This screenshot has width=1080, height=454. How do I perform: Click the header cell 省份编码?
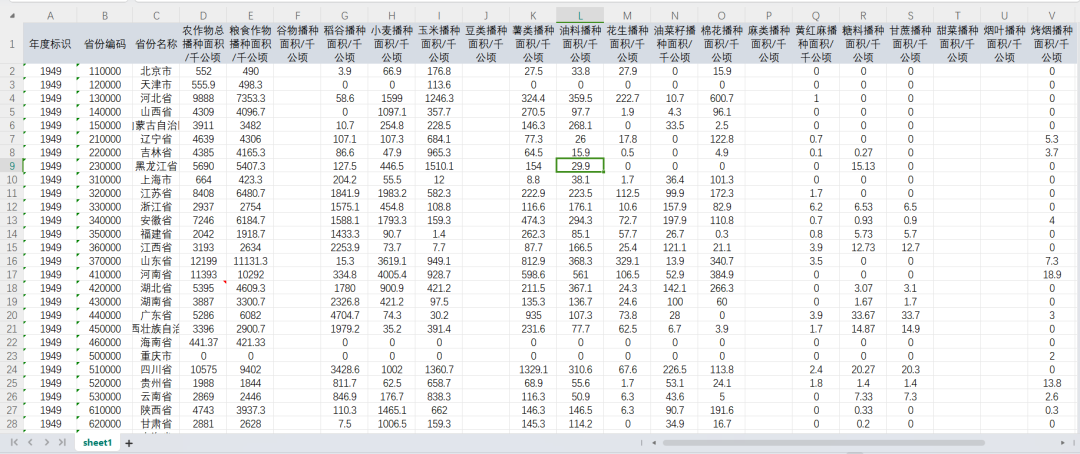[105, 43]
